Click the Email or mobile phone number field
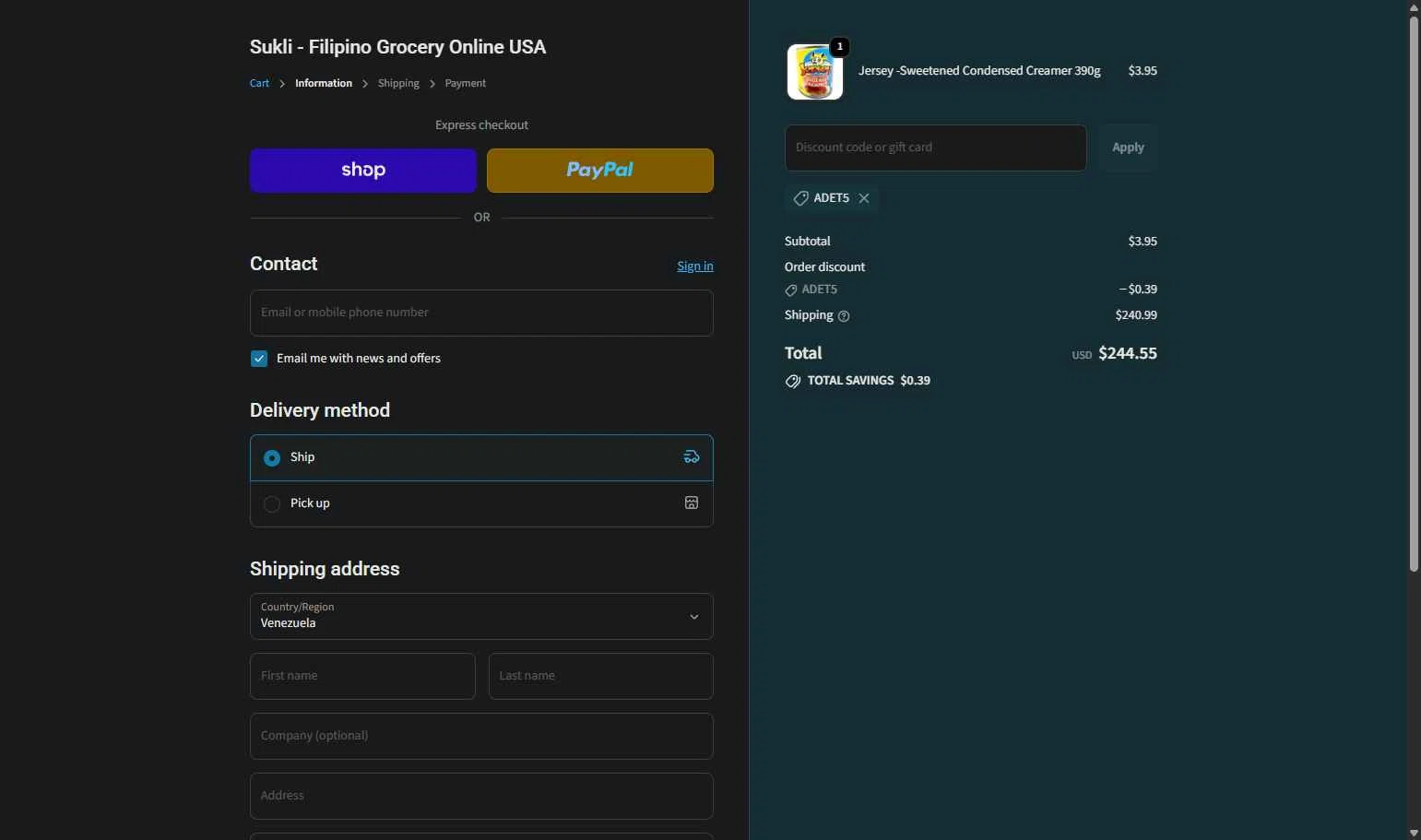This screenshot has height=840, width=1421. (x=481, y=313)
